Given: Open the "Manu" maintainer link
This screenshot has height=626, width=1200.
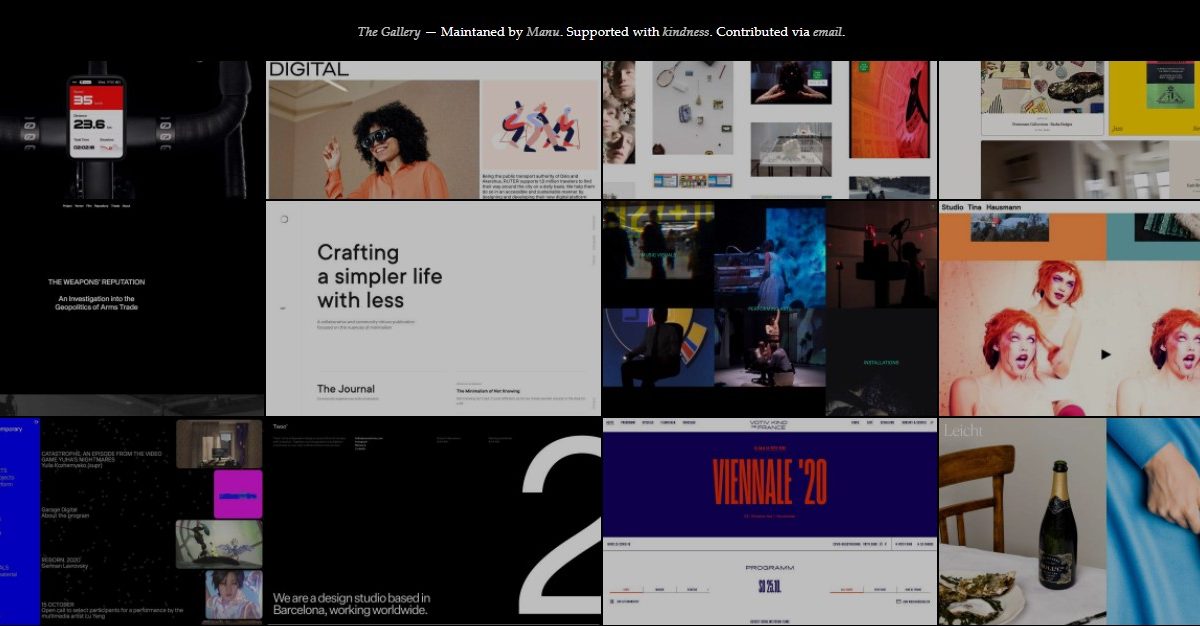Looking at the screenshot, I should (x=544, y=31).
